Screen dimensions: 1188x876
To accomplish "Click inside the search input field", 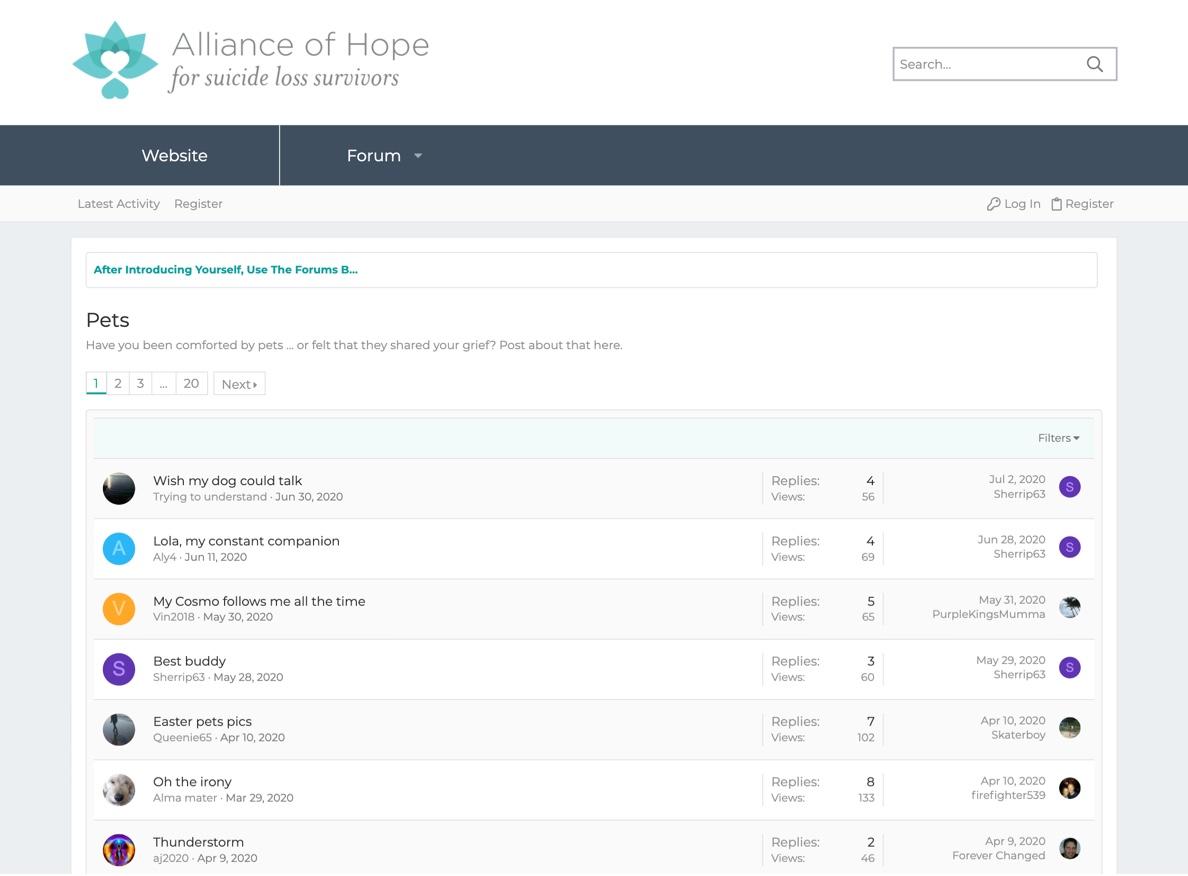I will [980, 63].
